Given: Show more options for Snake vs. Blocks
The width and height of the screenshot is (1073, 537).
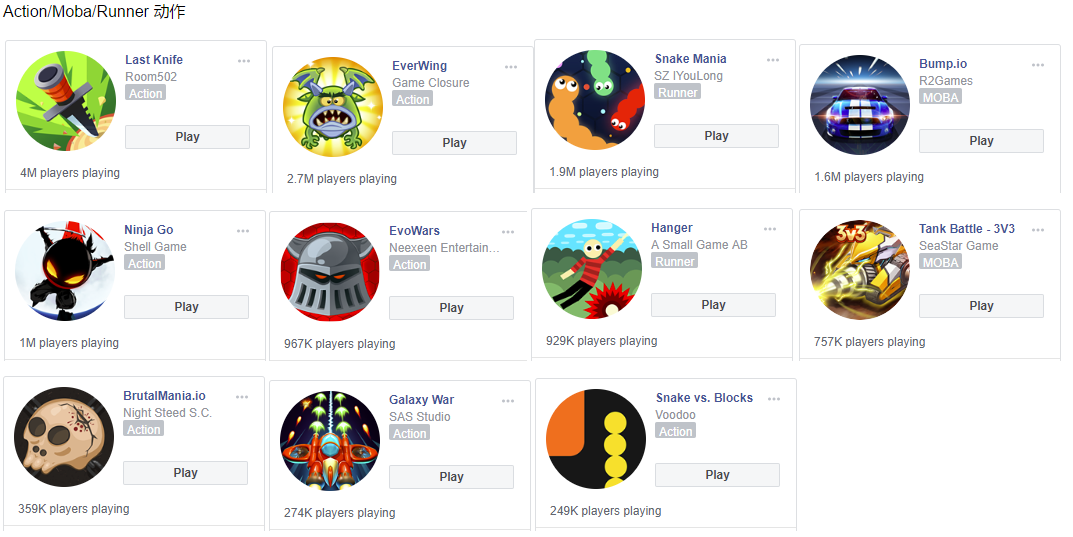Looking at the screenshot, I should click(x=774, y=399).
